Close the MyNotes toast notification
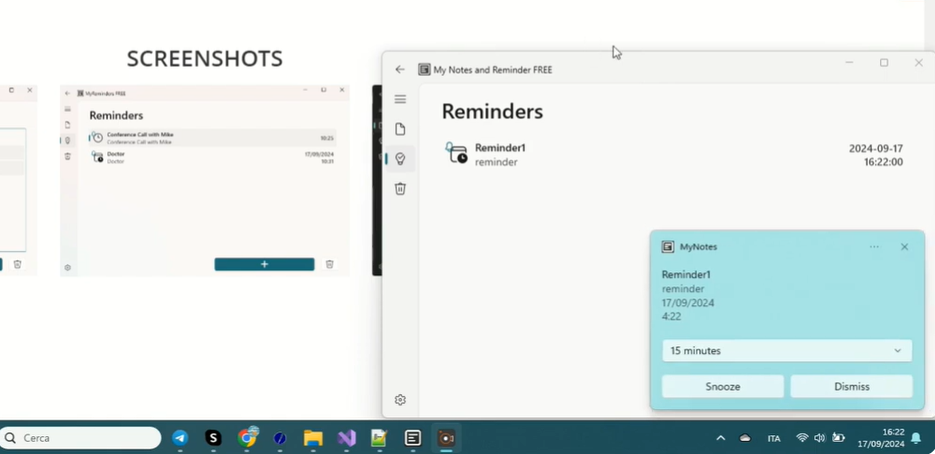This screenshot has width=935, height=454. tap(905, 246)
